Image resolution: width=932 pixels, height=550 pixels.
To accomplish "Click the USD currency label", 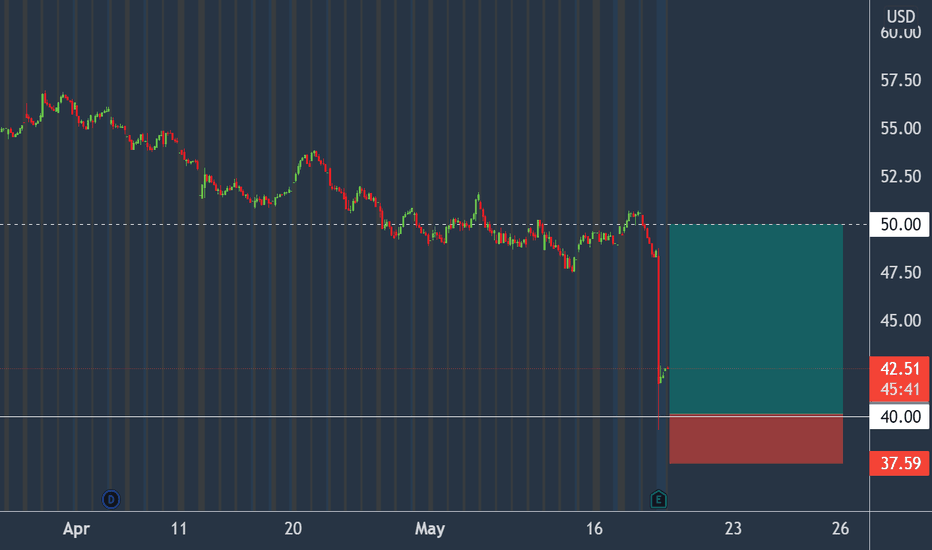I will pyautogui.click(x=900, y=16).
